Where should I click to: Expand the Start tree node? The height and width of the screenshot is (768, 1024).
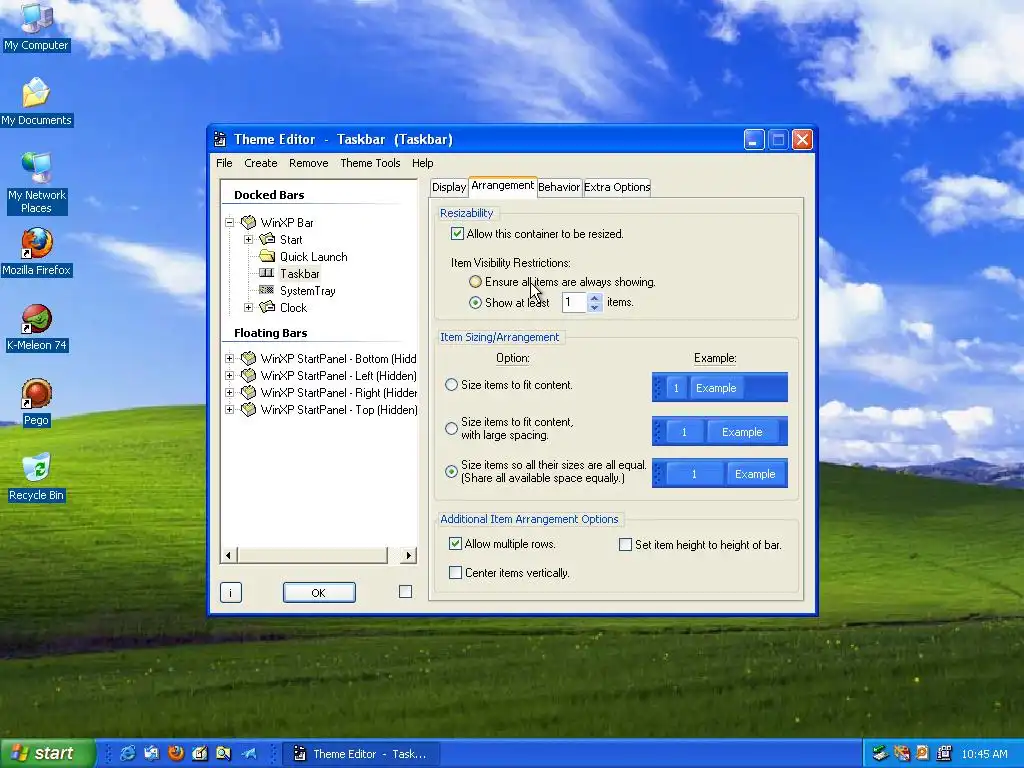[x=248, y=240]
